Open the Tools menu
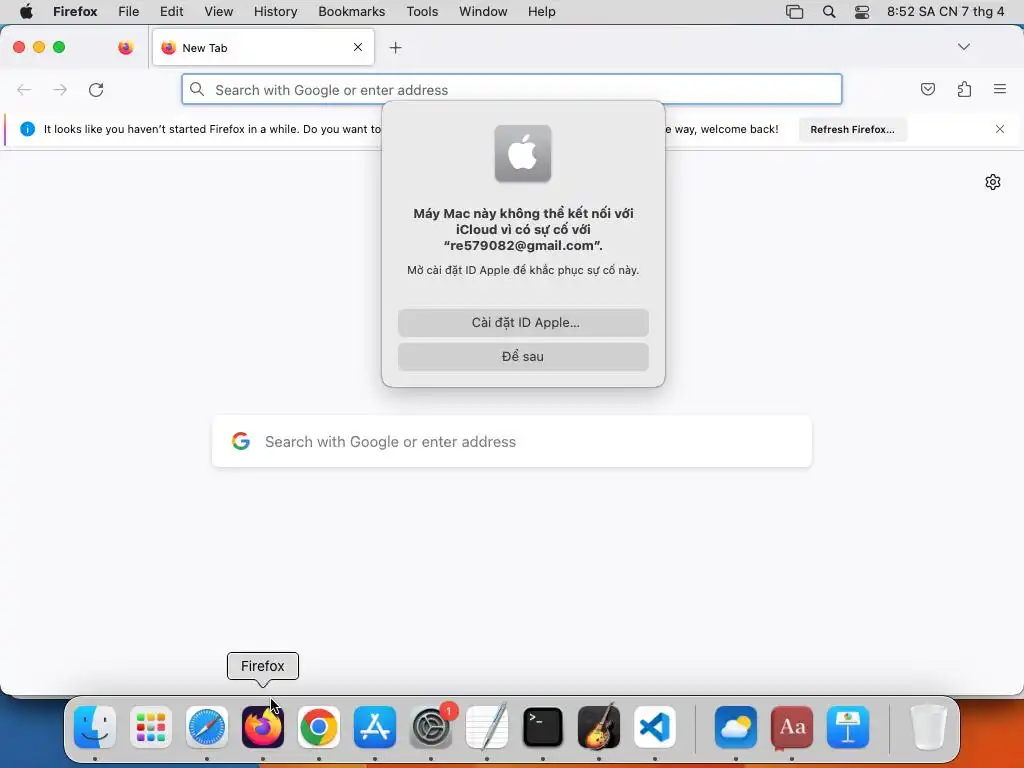Viewport: 1024px width, 768px height. (423, 12)
